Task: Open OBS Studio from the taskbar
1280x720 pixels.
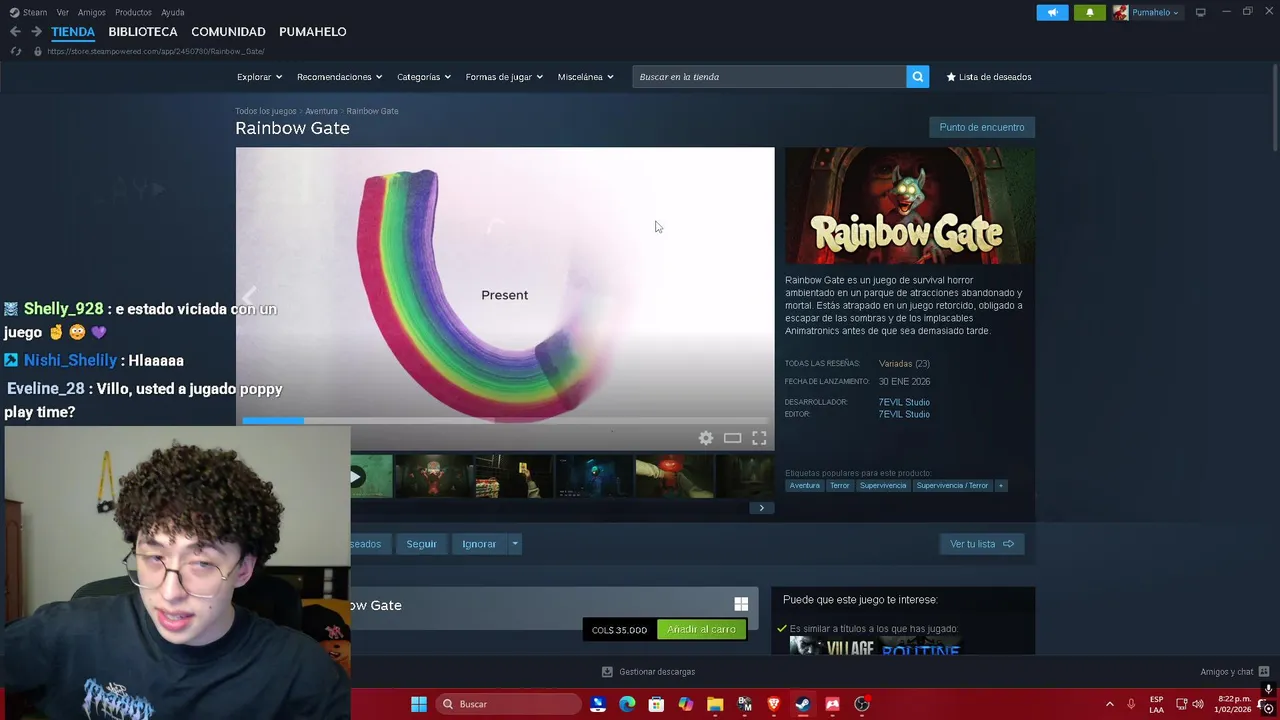Action: pyautogui.click(x=862, y=704)
